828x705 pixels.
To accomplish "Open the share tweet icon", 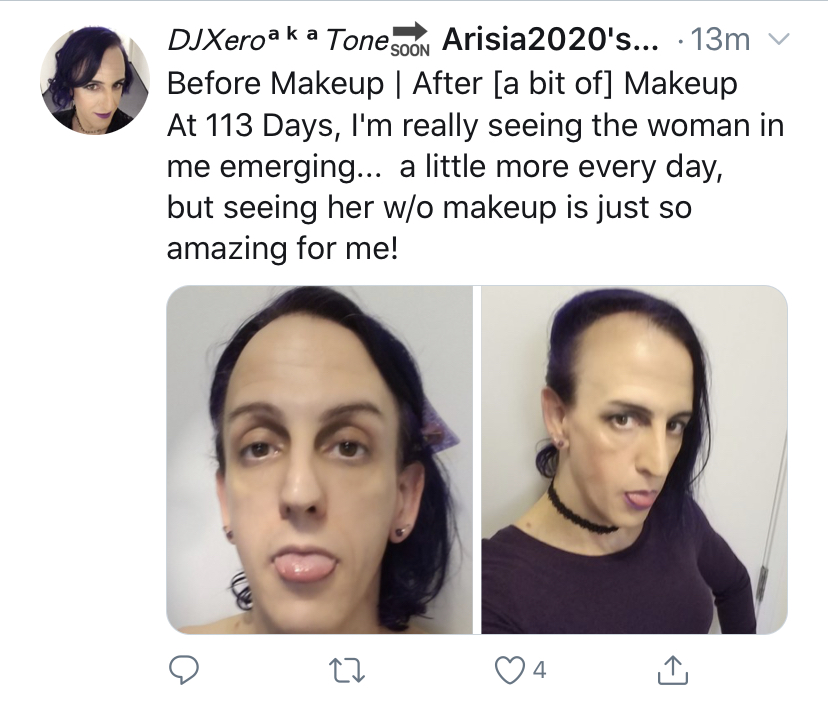I will (x=673, y=670).
